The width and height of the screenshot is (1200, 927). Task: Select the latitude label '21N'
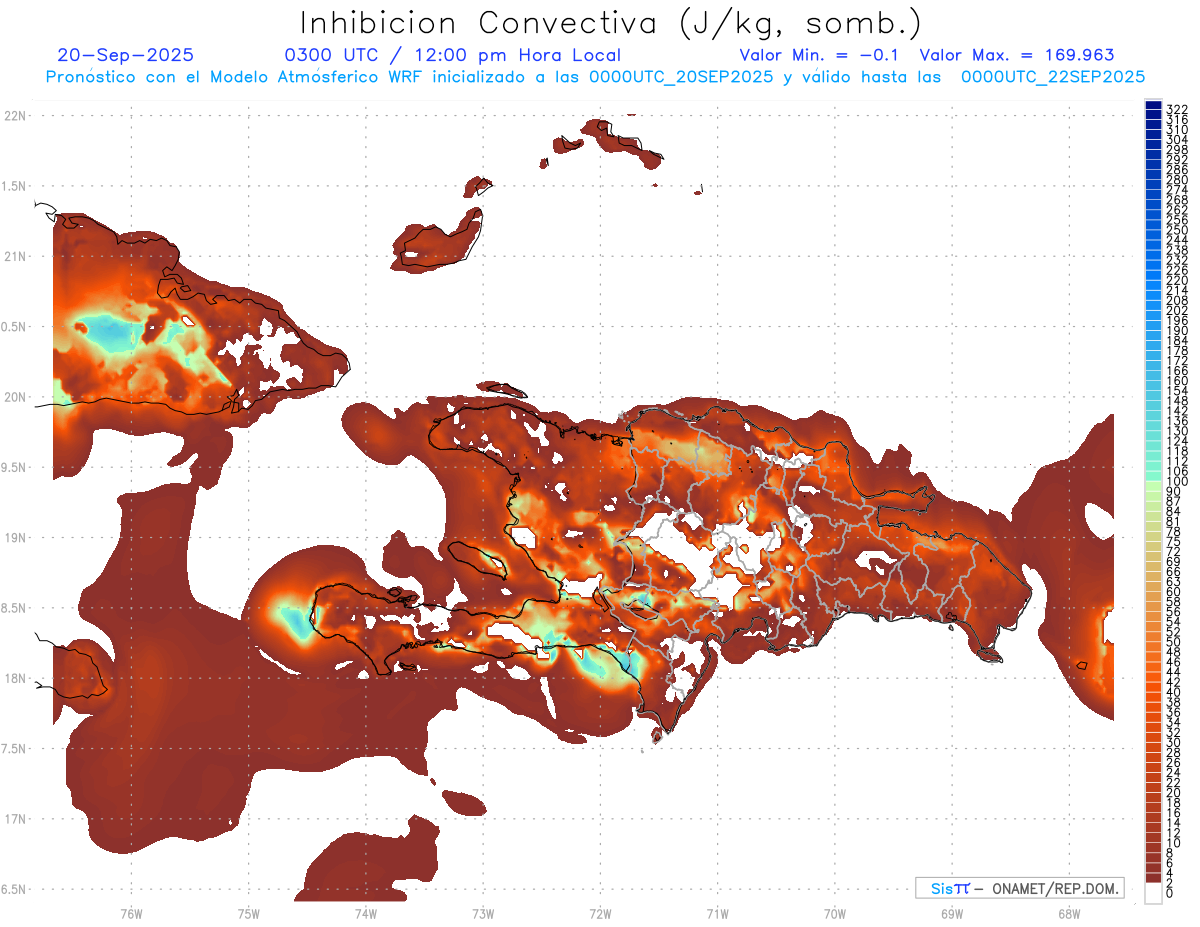click(x=15, y=256)
